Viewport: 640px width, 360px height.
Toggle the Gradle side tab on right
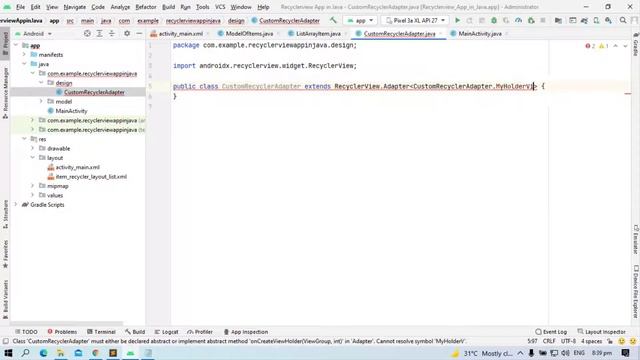[636, 44]
